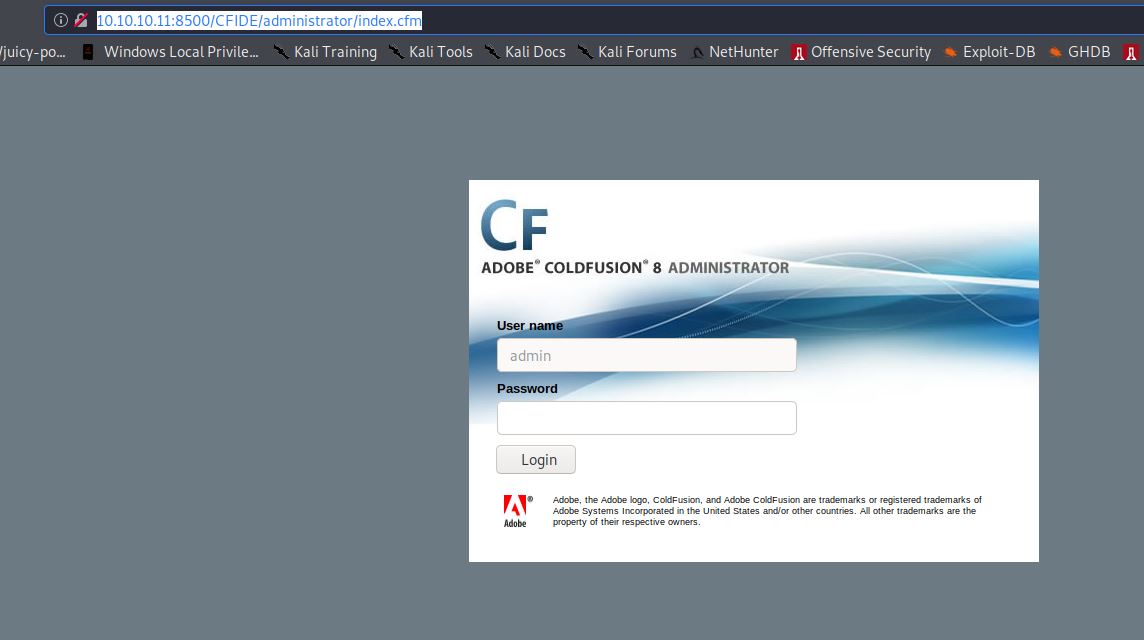Click the Password label
Screen dimensions: 1144x640
pyautogui.click(x=527, y=389)
